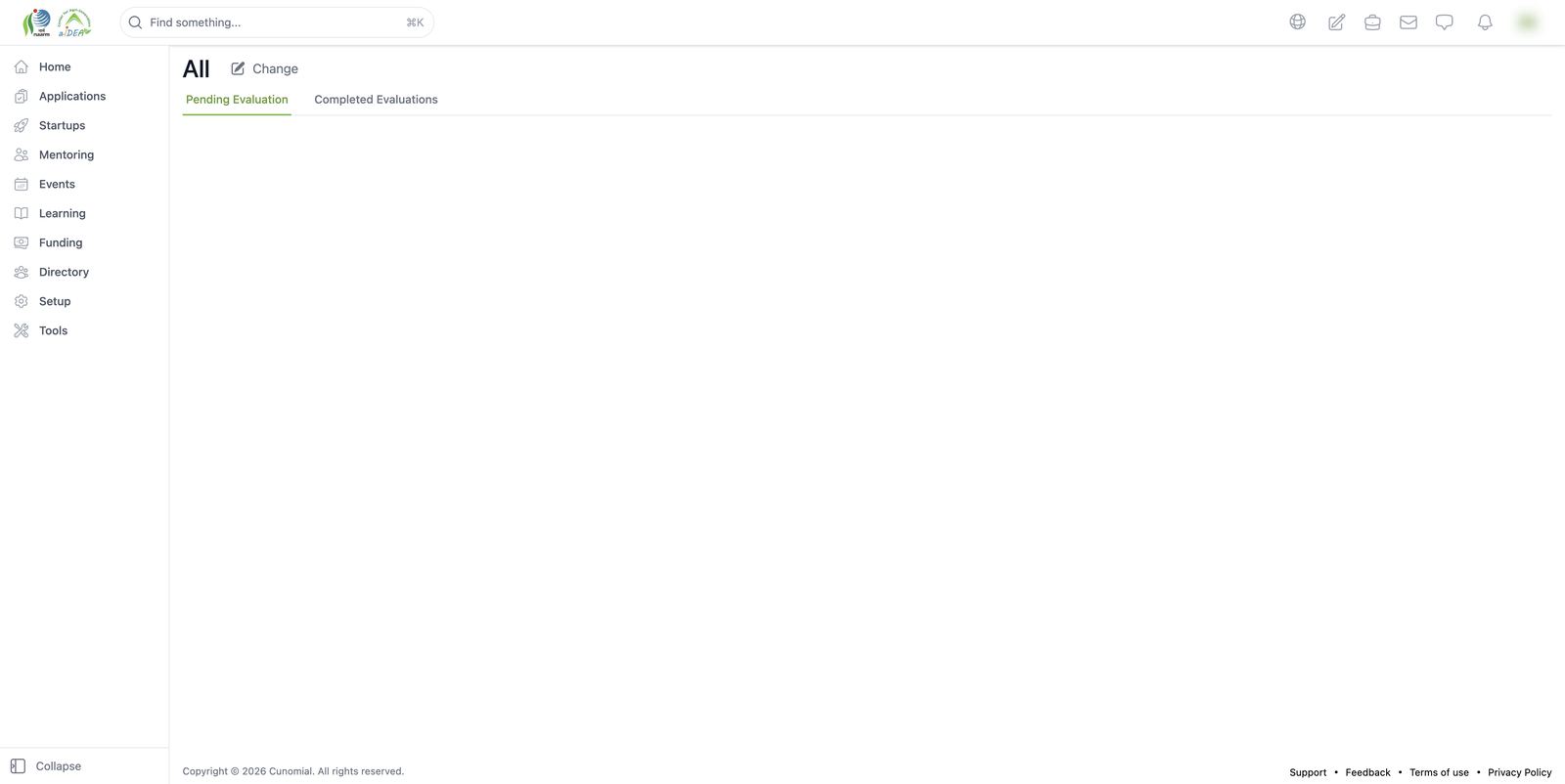The height and width of the screenshot is (784, 1565).
Task: Click the Startups rocket icon
Action: point(21,125)
